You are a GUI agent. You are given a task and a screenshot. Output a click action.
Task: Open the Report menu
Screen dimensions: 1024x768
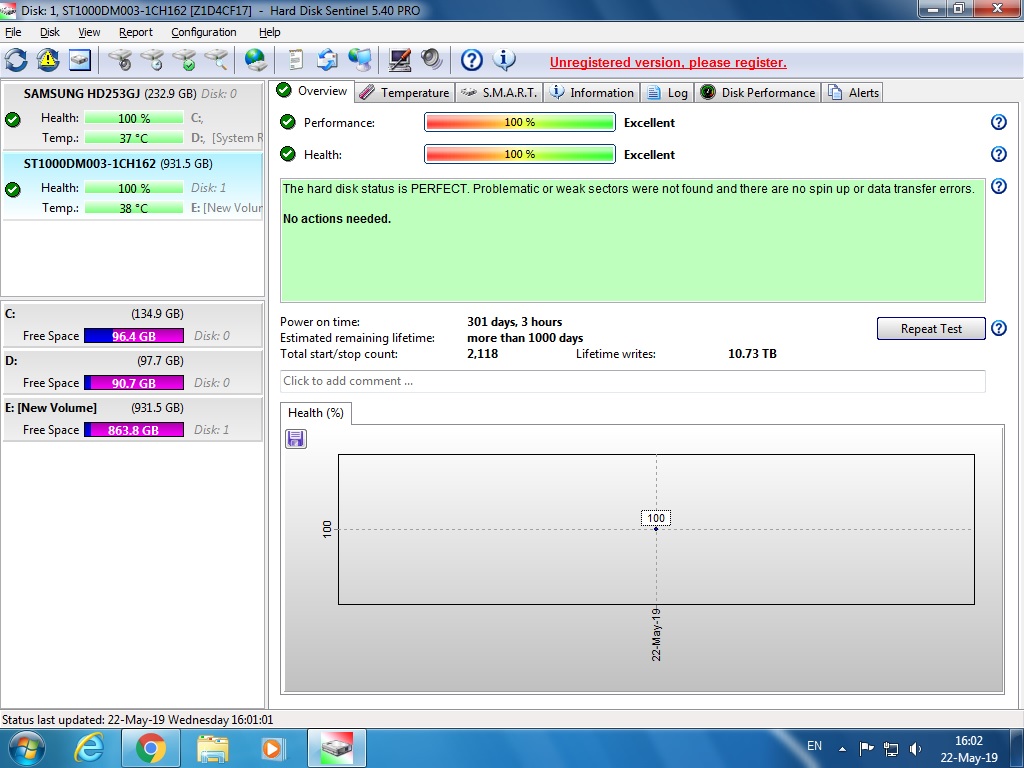[x=136, y=32]
